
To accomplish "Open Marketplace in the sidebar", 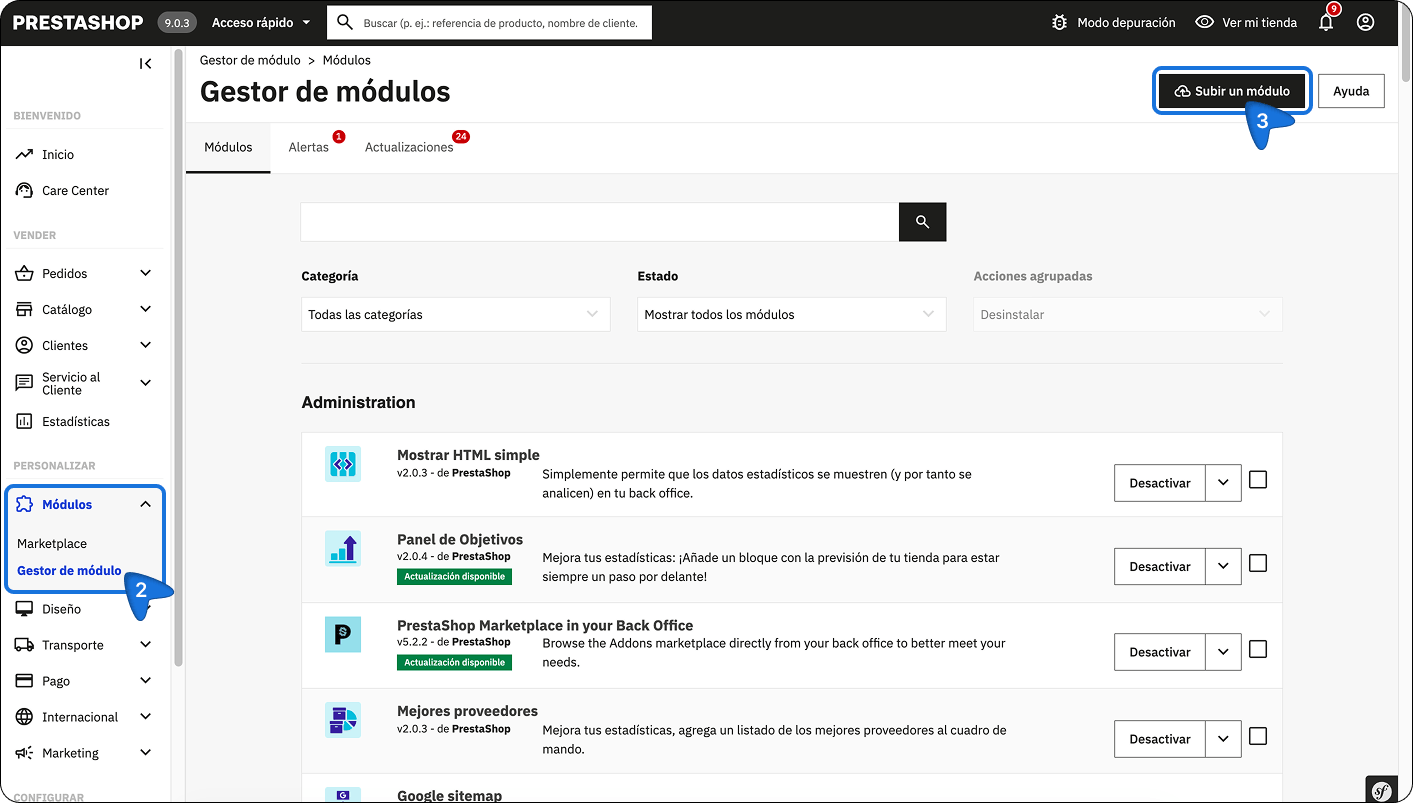I will point(52,544).
